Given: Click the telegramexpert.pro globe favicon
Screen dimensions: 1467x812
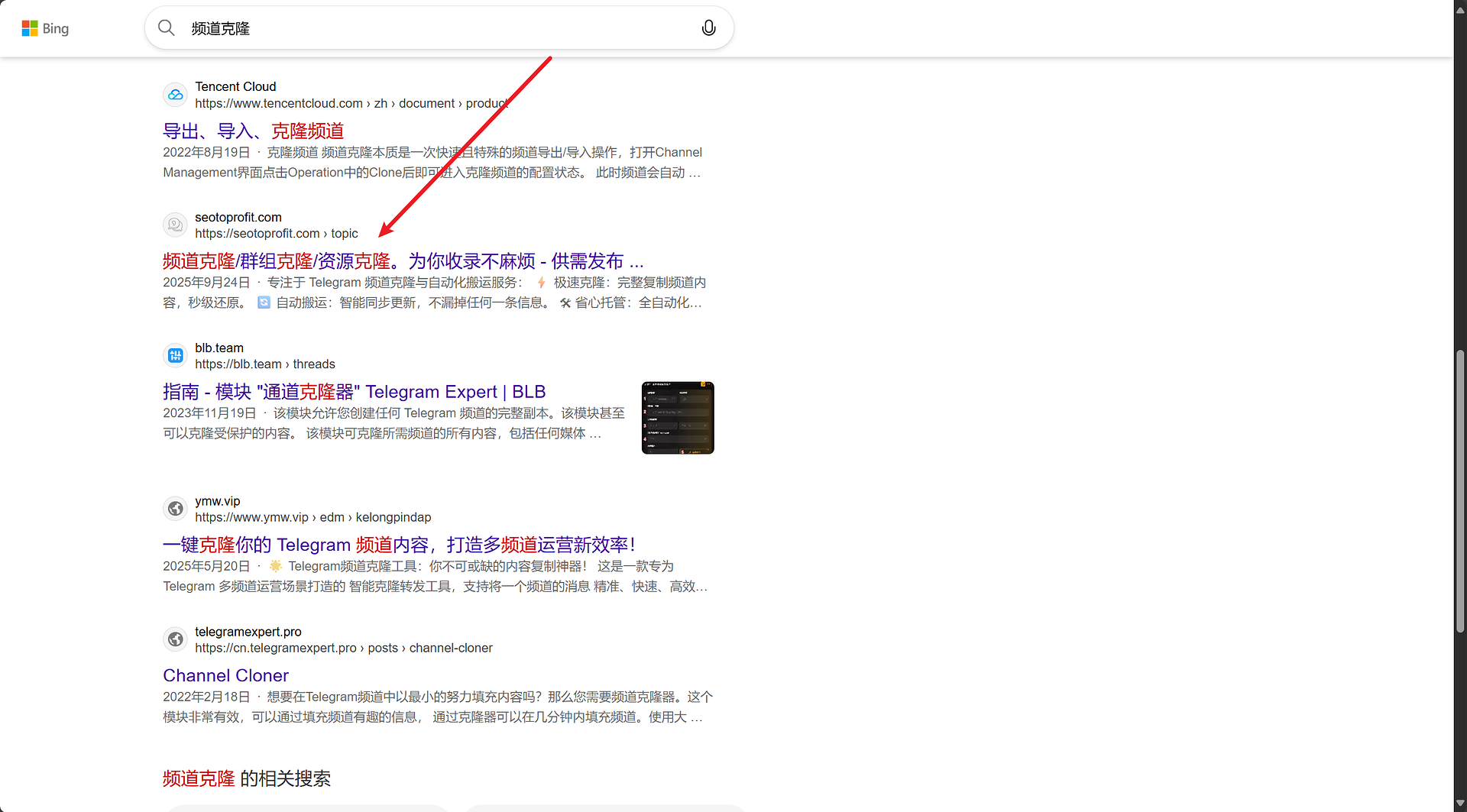Looking at the screenshot, I should (175, 639).
